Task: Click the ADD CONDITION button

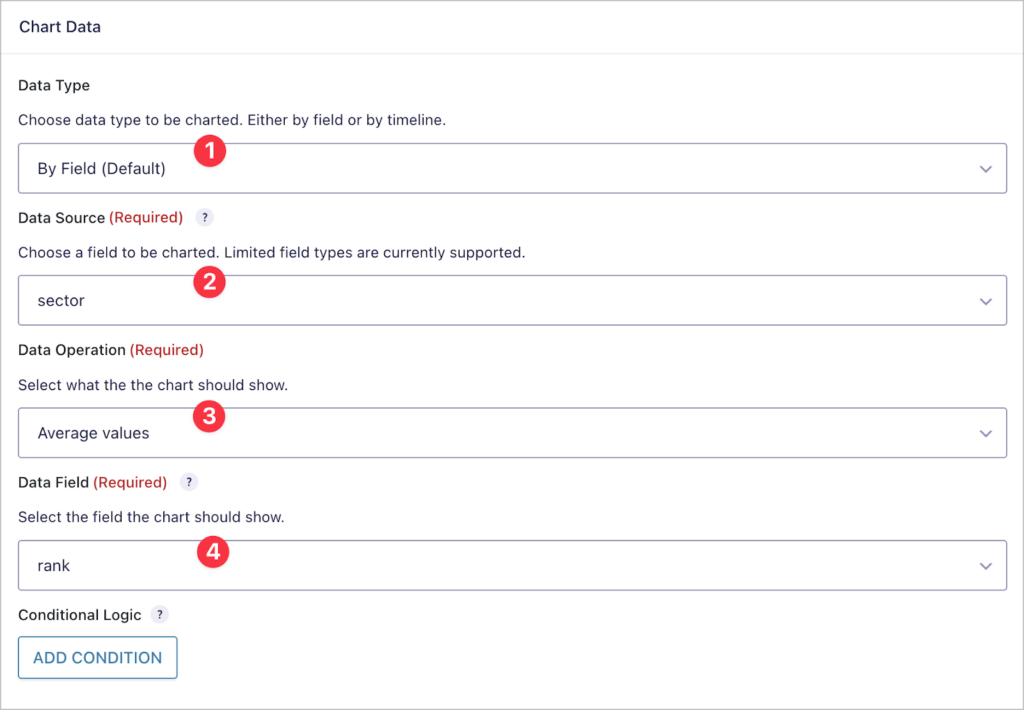Action: pos(97,657)
